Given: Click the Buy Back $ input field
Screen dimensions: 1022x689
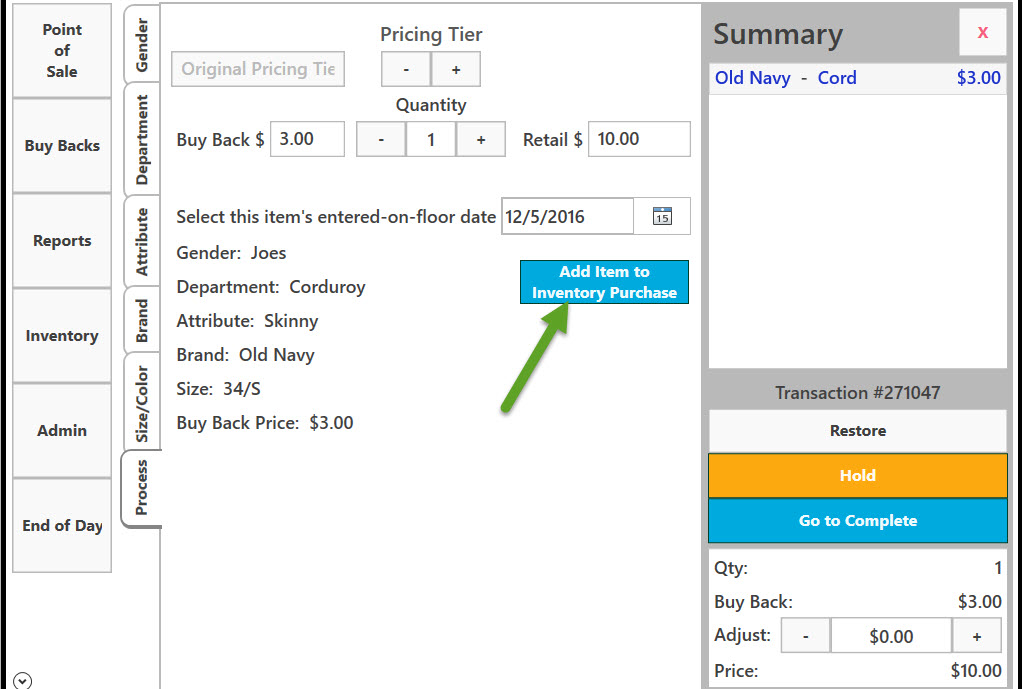Looking at the screenshot, I should click(x=307, y=139).
